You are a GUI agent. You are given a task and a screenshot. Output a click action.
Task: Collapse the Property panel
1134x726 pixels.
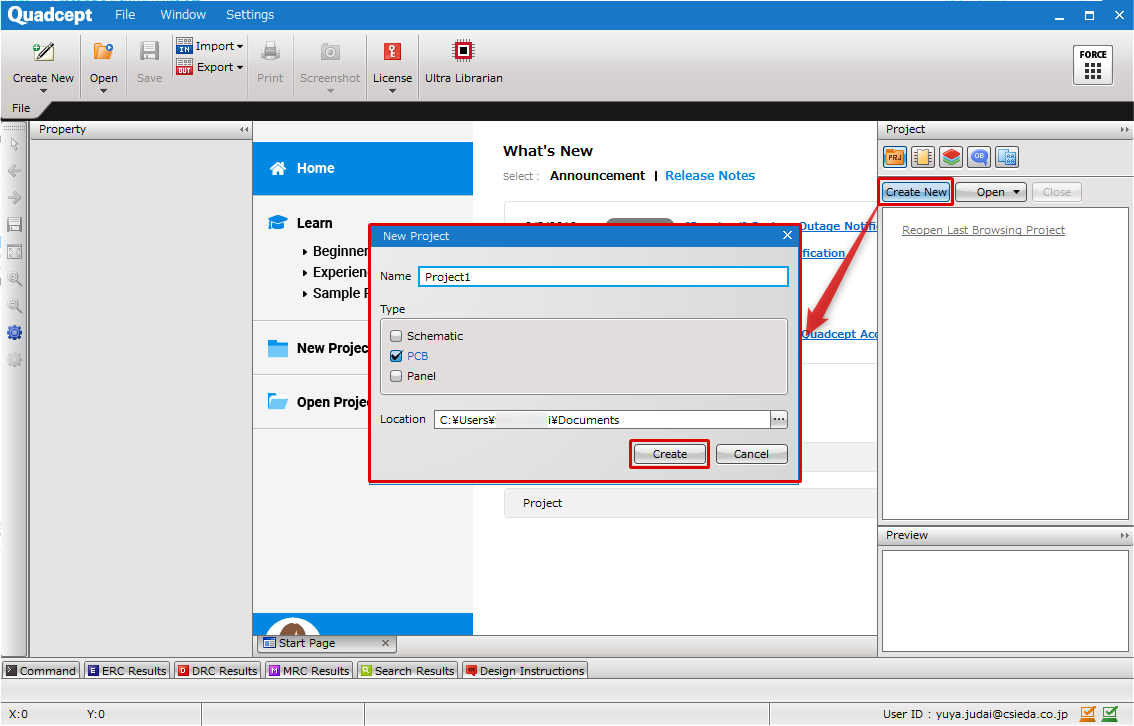244,129
